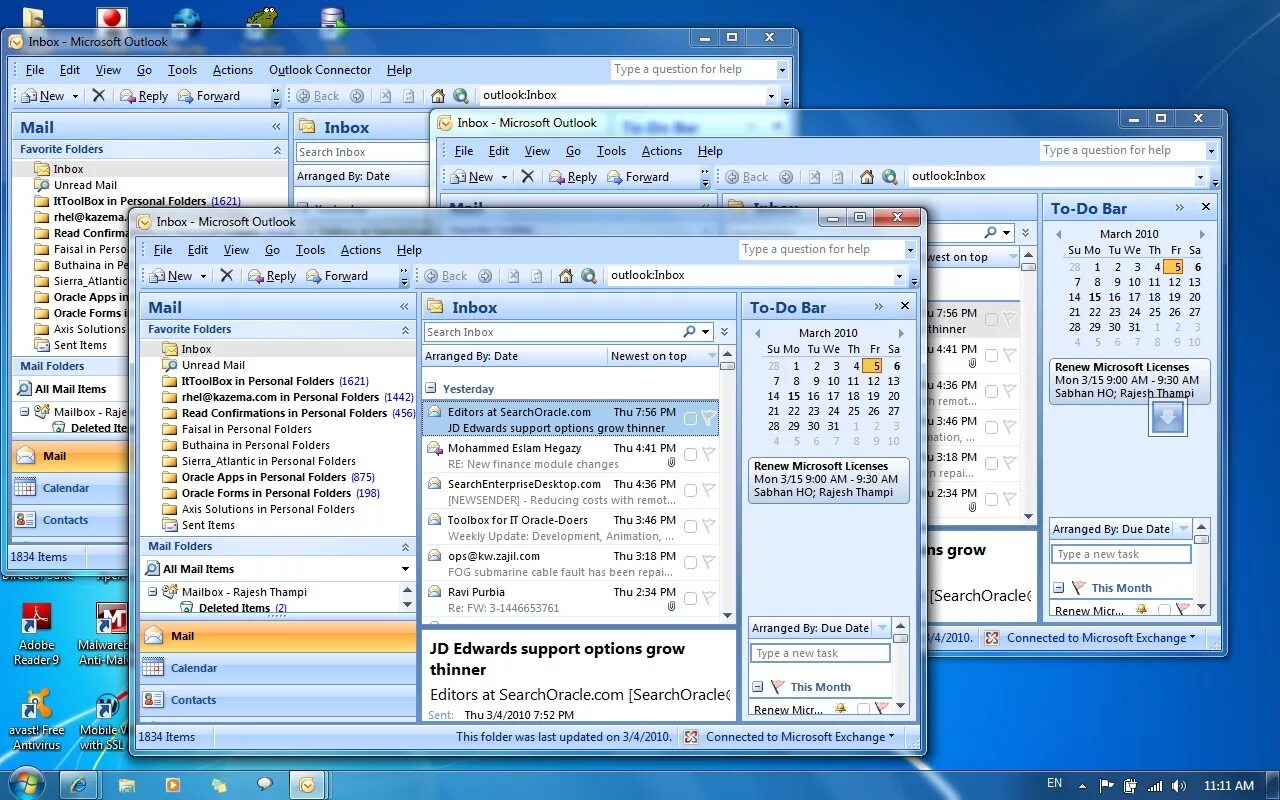
Task: Tick category box on Toolbox for IT Oracle-Doers message
Action: (x=690, y=527)
